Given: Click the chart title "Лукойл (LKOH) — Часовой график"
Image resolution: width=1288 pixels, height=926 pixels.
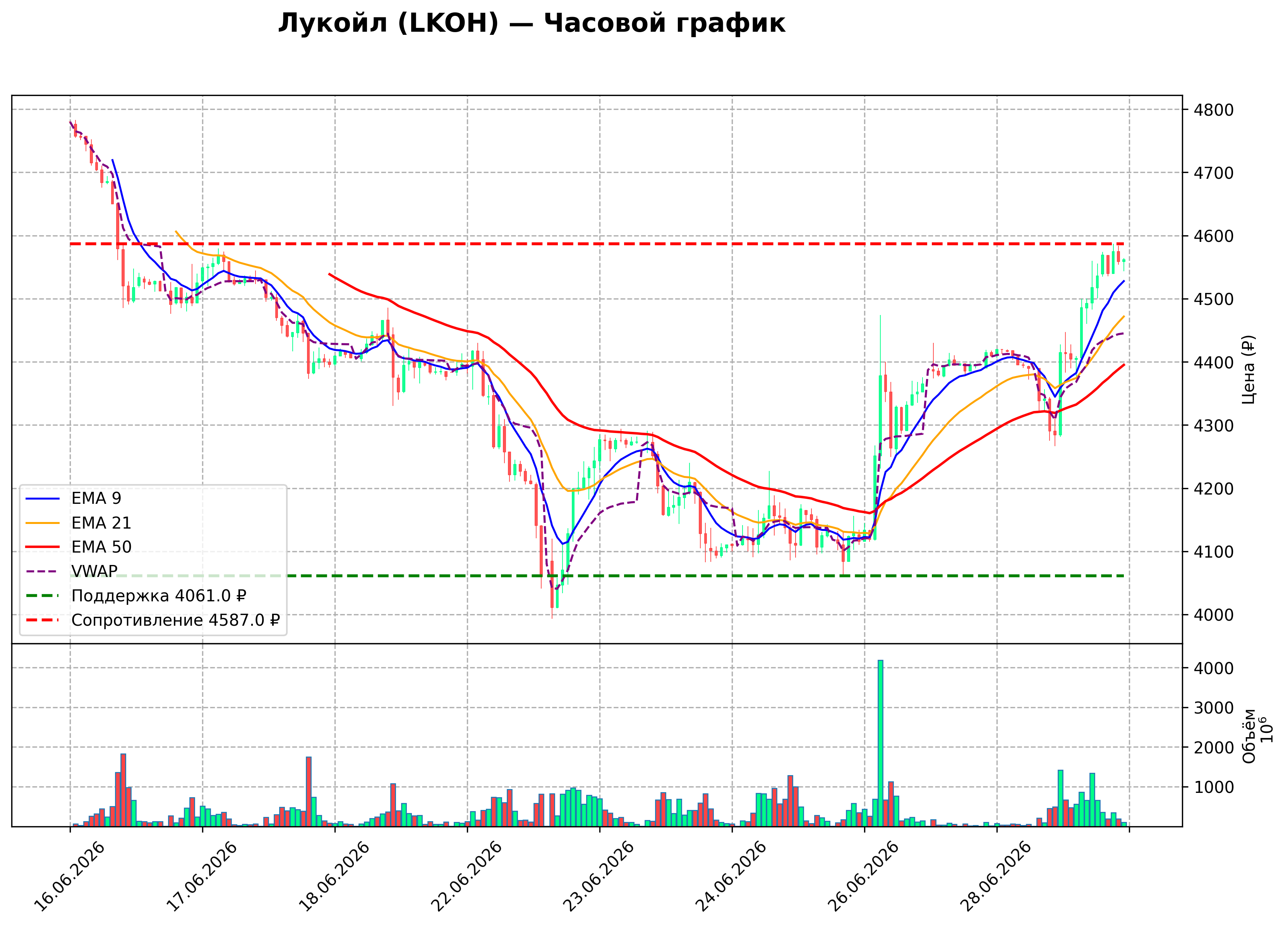Looking at the screenshot, I should click(x=532, y=23).
